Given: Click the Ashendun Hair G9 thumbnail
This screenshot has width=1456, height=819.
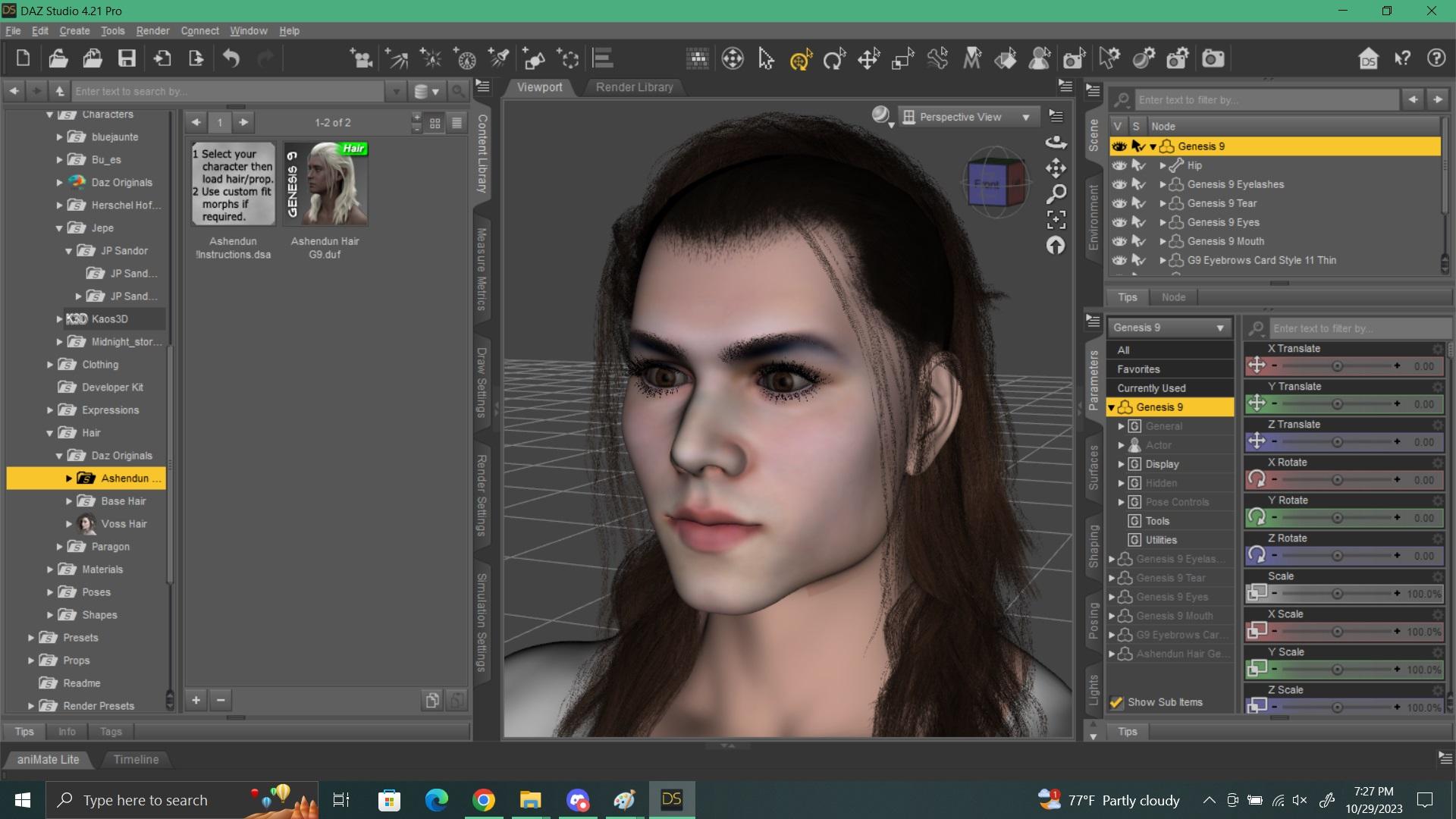Looking at the screenshot, I should coord(325,184).
